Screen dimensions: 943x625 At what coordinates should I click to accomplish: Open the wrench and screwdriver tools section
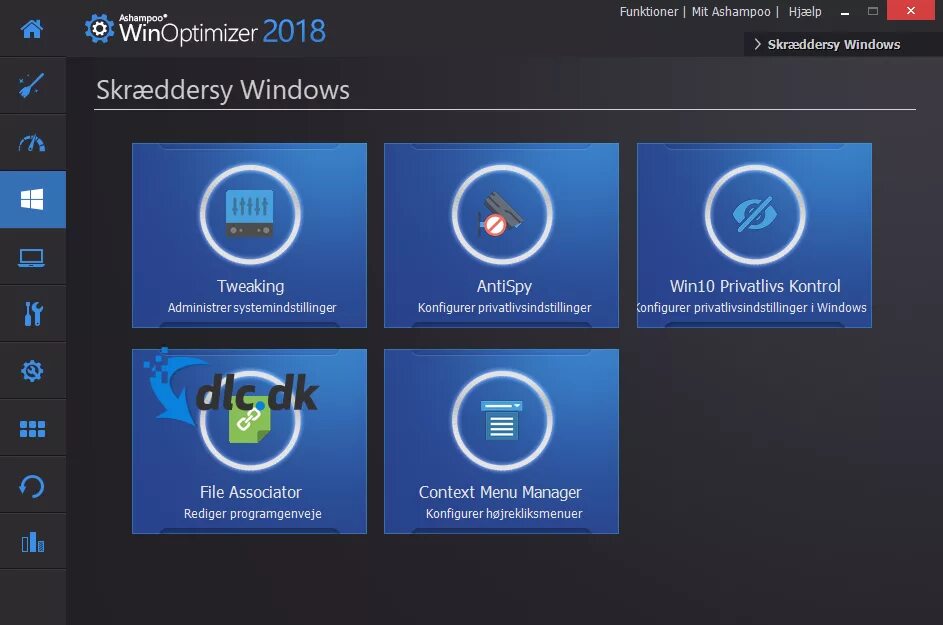point(33,313)
